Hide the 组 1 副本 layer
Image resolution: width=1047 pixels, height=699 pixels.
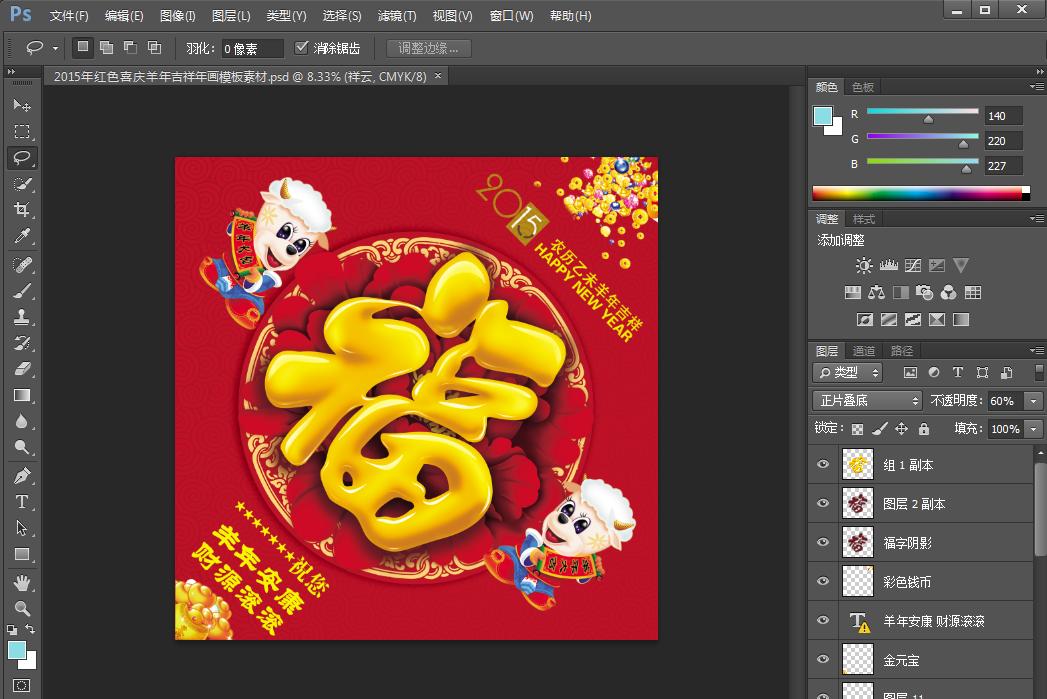pyautogui.click(x=823, y=465)
